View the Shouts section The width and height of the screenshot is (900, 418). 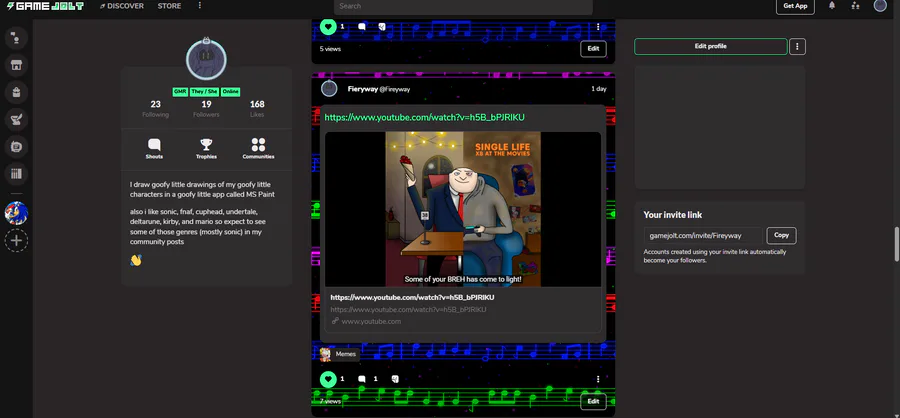coord(154,149)
